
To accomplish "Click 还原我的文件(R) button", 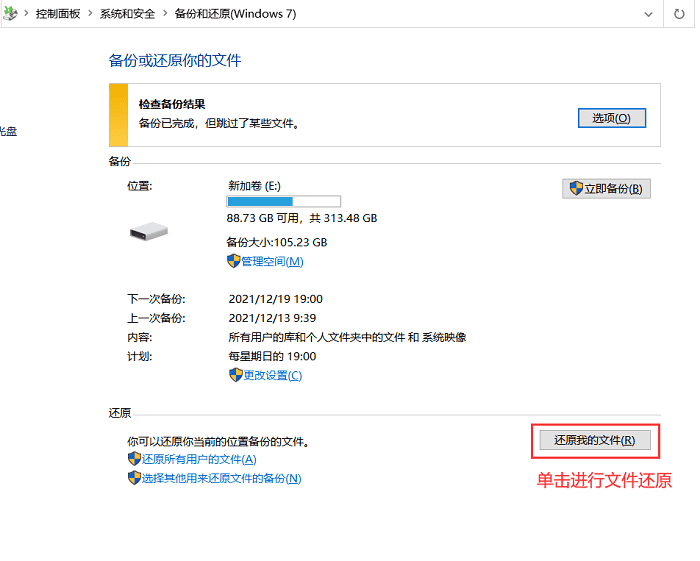I will tap(595, 440).
